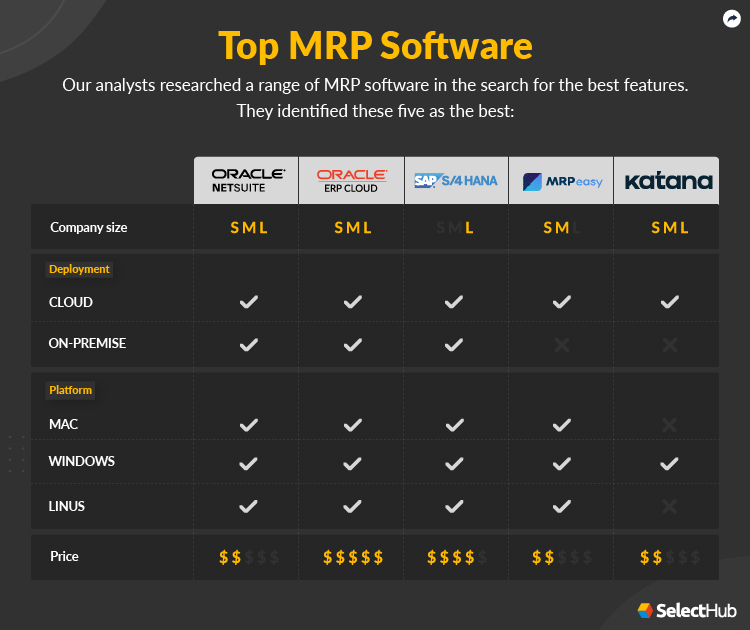Click price dollar signs for Oracle NetSuite
This screenshot has width=750, height=630.
click(249, 557)
